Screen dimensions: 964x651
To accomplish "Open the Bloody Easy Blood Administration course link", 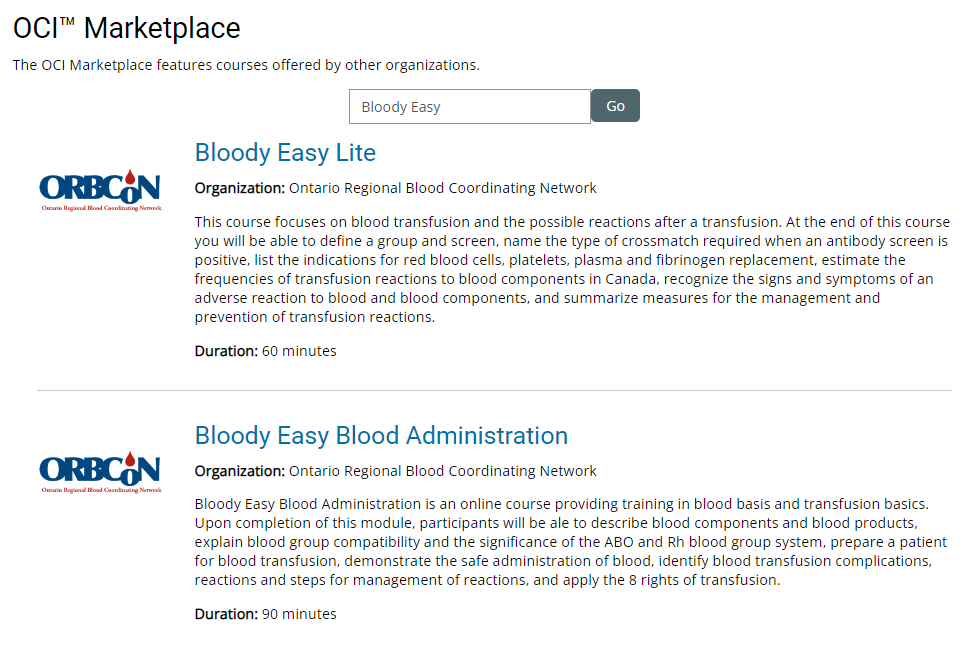I will 381,436.
